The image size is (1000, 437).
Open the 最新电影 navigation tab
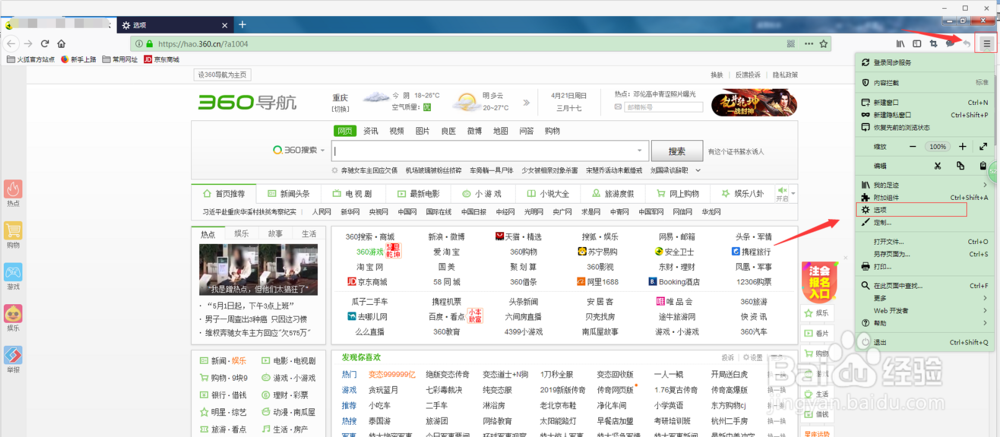pyautogui.click(x=418, y=193)
